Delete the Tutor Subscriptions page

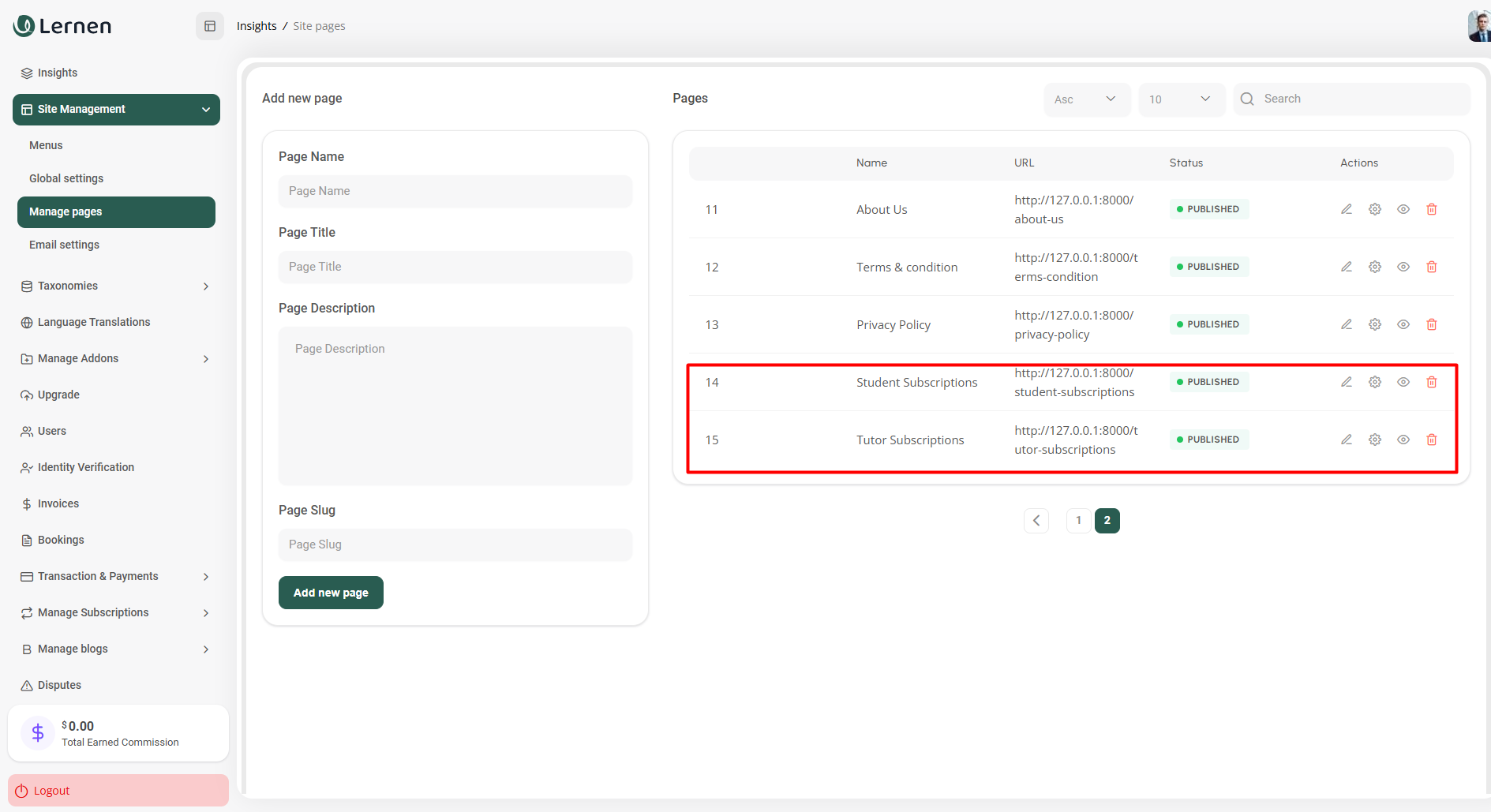click(1431, 440)
